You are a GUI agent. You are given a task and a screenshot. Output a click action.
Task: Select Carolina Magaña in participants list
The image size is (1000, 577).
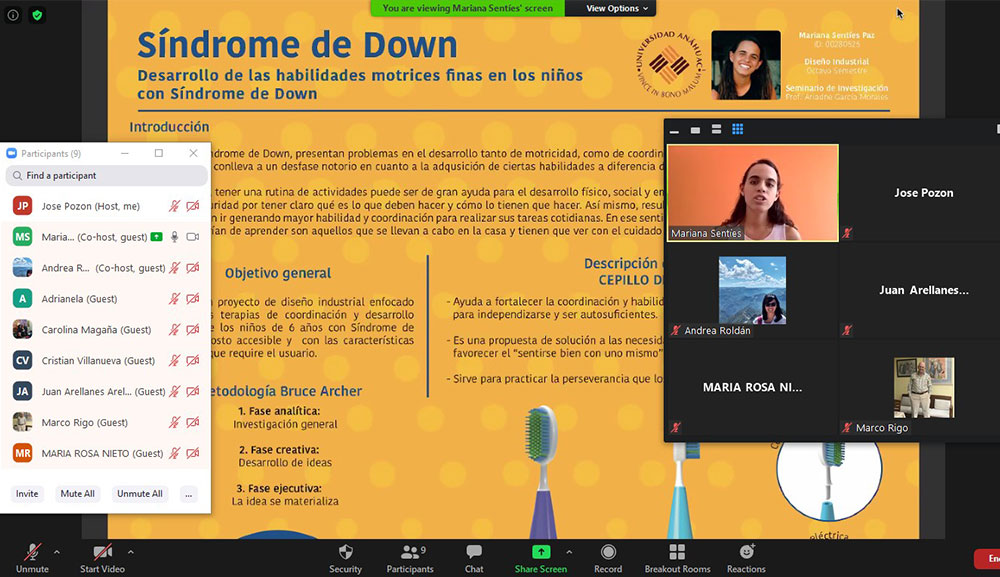(x=95, y=330)
